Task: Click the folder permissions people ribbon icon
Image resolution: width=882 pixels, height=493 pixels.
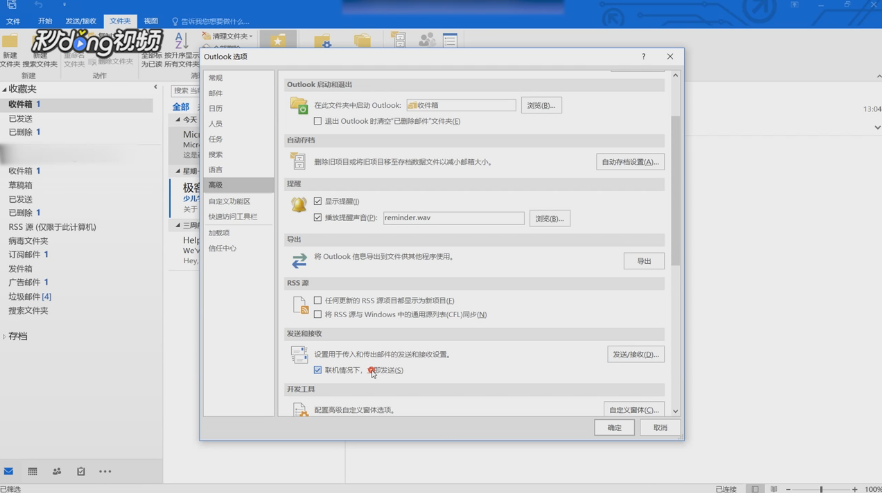Action: point(427,40)
